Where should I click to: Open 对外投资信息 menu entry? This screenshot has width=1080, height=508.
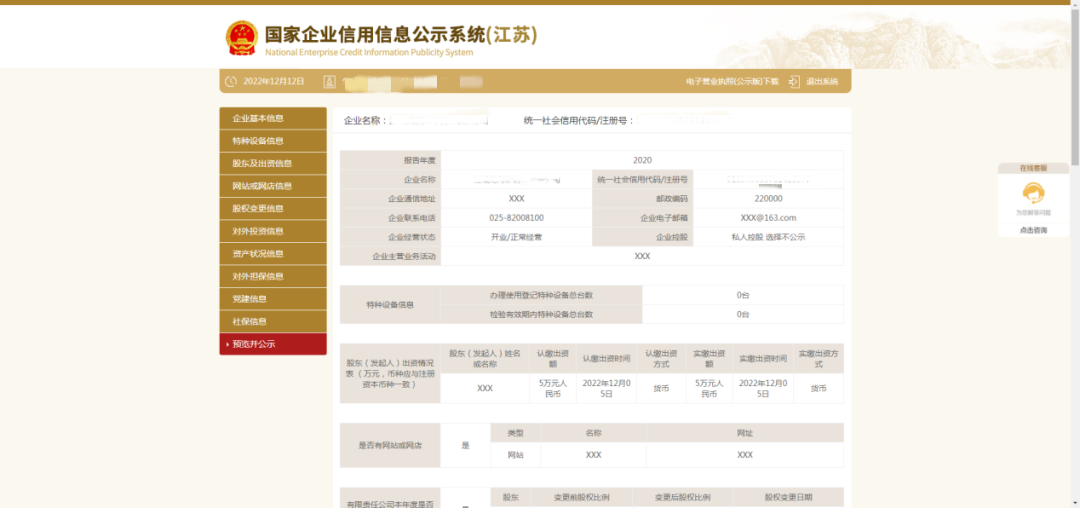[x=272, y=231]
